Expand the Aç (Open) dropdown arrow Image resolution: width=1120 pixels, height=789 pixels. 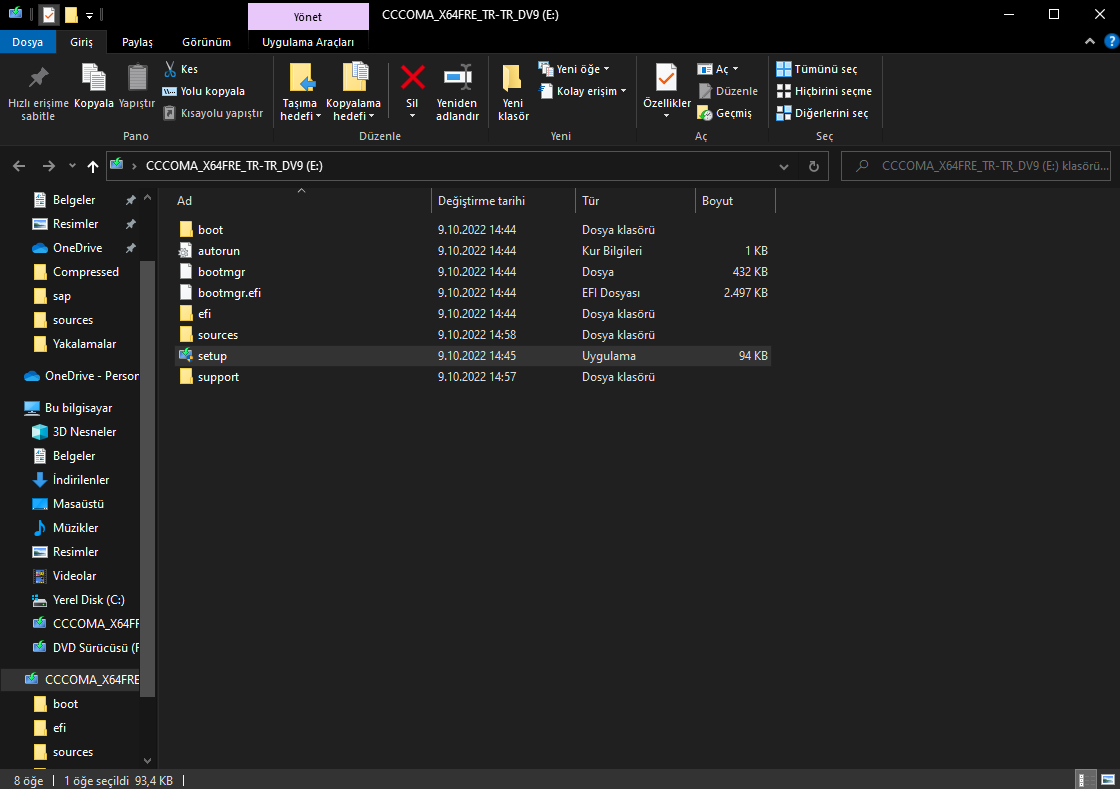pos(735,69)
